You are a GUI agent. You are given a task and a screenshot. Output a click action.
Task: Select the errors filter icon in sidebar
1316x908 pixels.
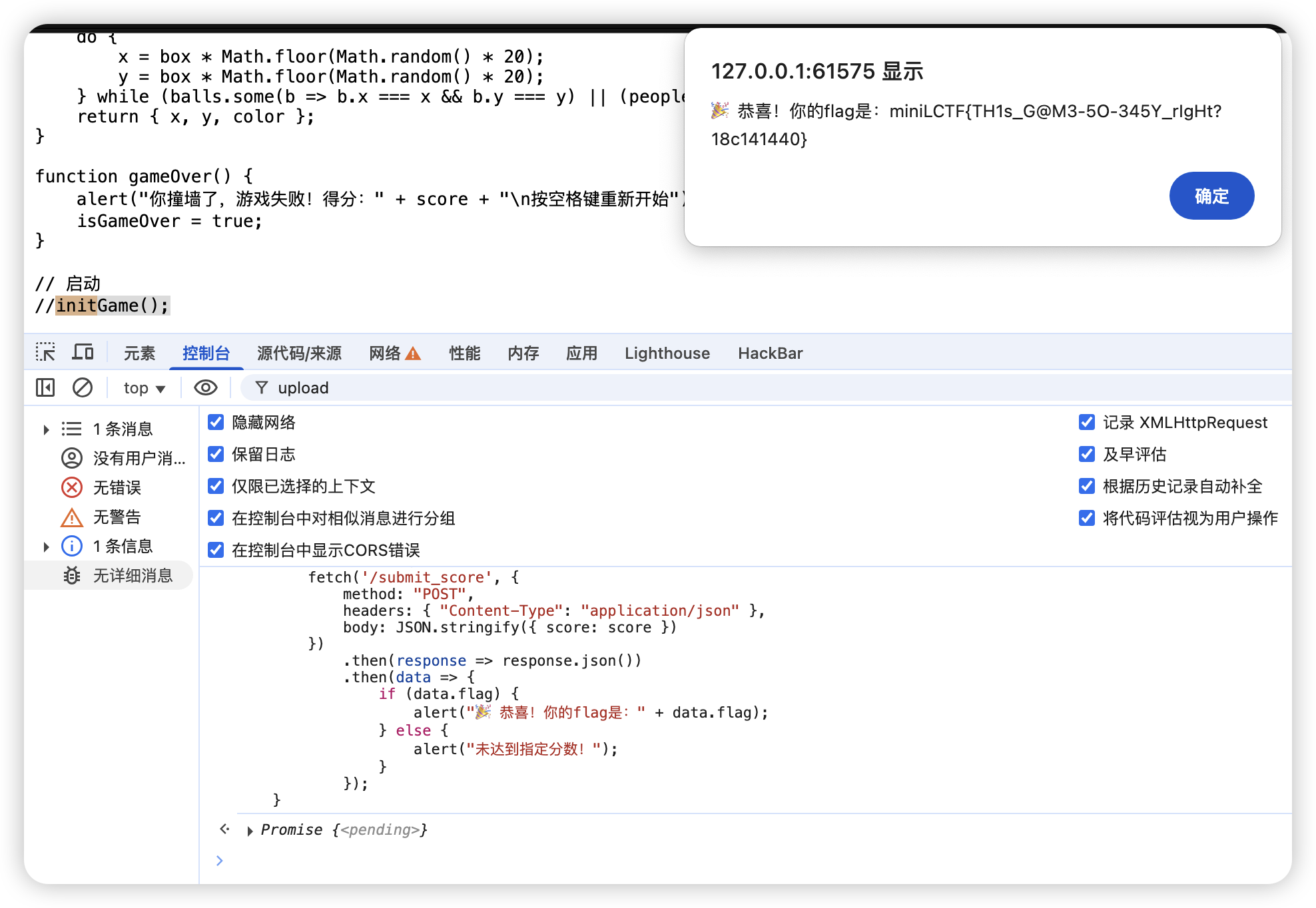click(x=72, y=487)
